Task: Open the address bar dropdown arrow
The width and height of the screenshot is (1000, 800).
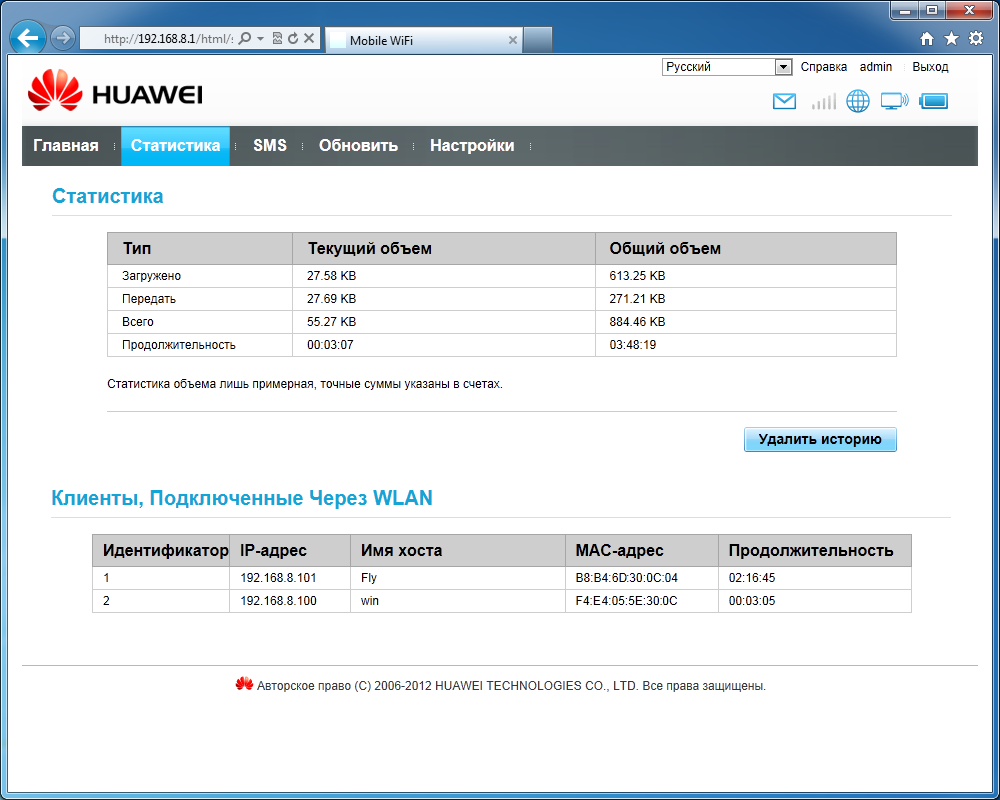Action: [x=260, y=38]
